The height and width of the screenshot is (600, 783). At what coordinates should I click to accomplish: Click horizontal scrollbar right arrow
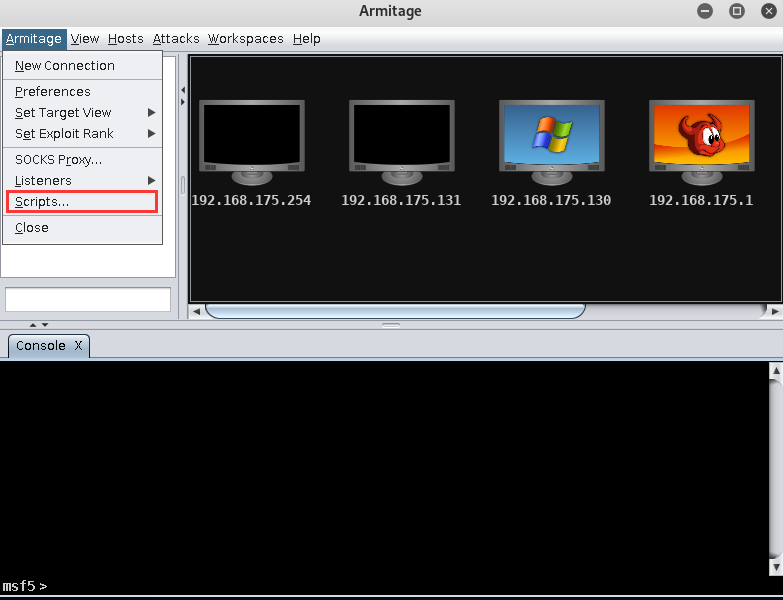775,311
